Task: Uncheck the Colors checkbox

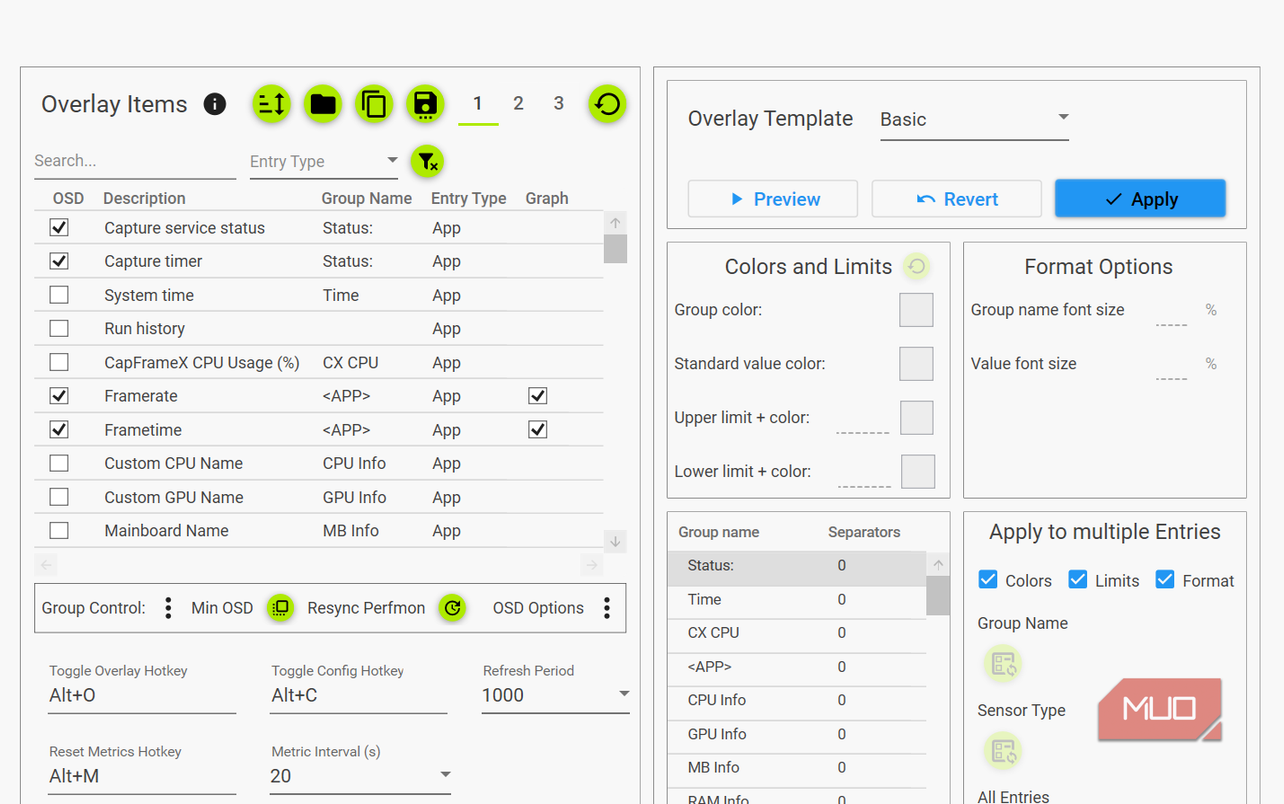Action: pos(988,580)
